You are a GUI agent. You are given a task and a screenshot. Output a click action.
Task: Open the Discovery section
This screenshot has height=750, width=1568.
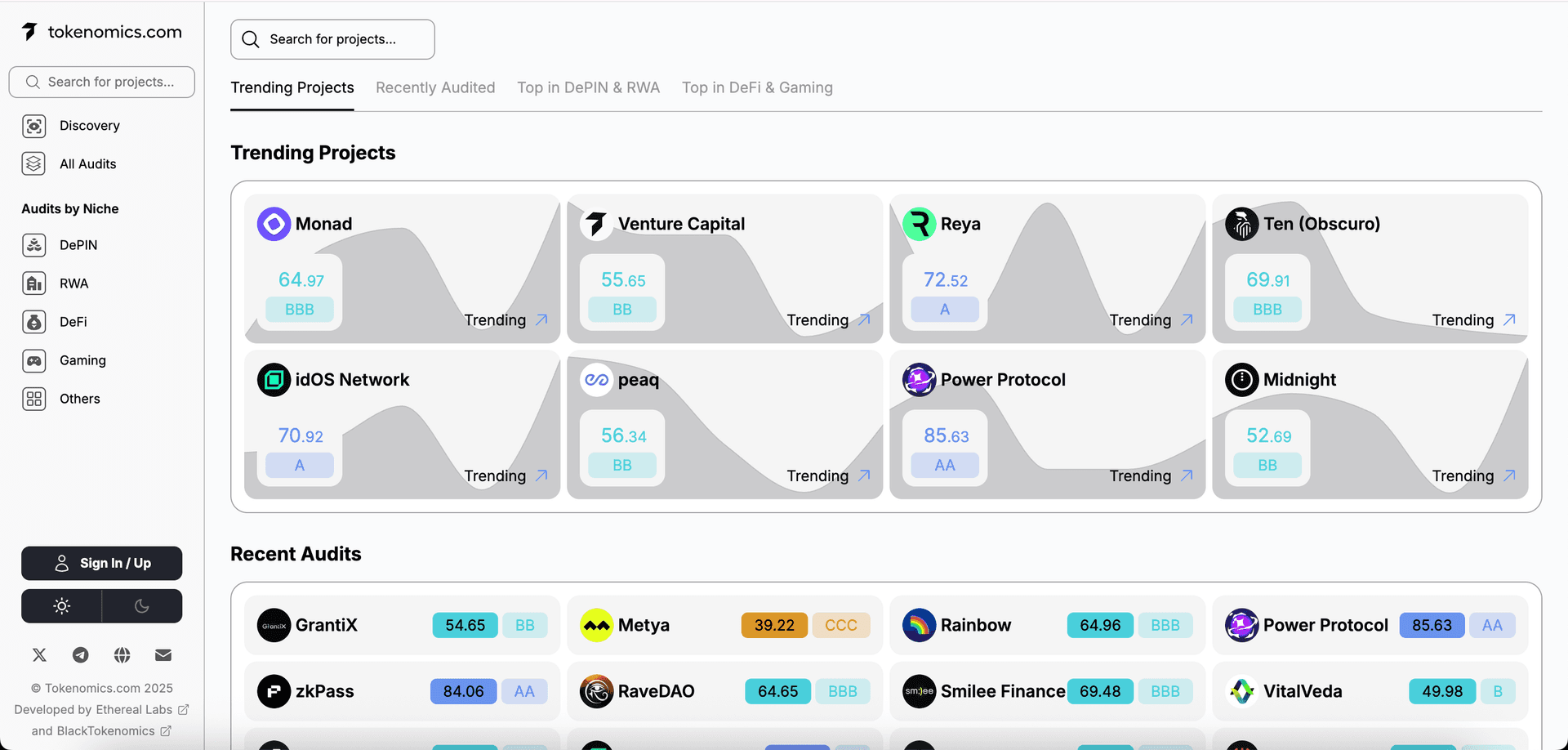(x=90, y=125)
